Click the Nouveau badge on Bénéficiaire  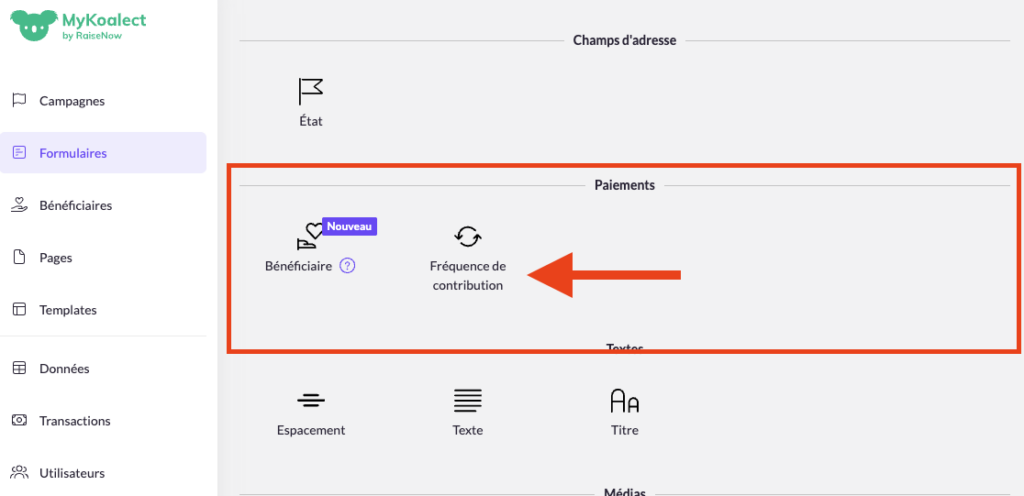coord(349,226)
